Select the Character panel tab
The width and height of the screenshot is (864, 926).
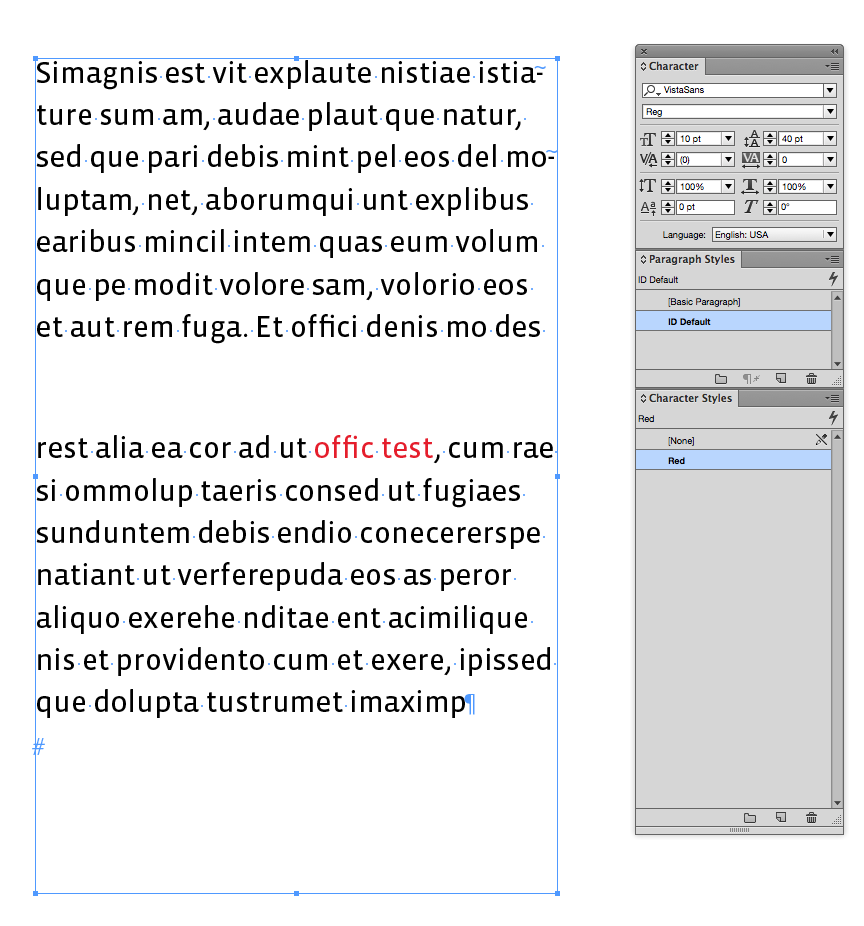tap(673, 66)
